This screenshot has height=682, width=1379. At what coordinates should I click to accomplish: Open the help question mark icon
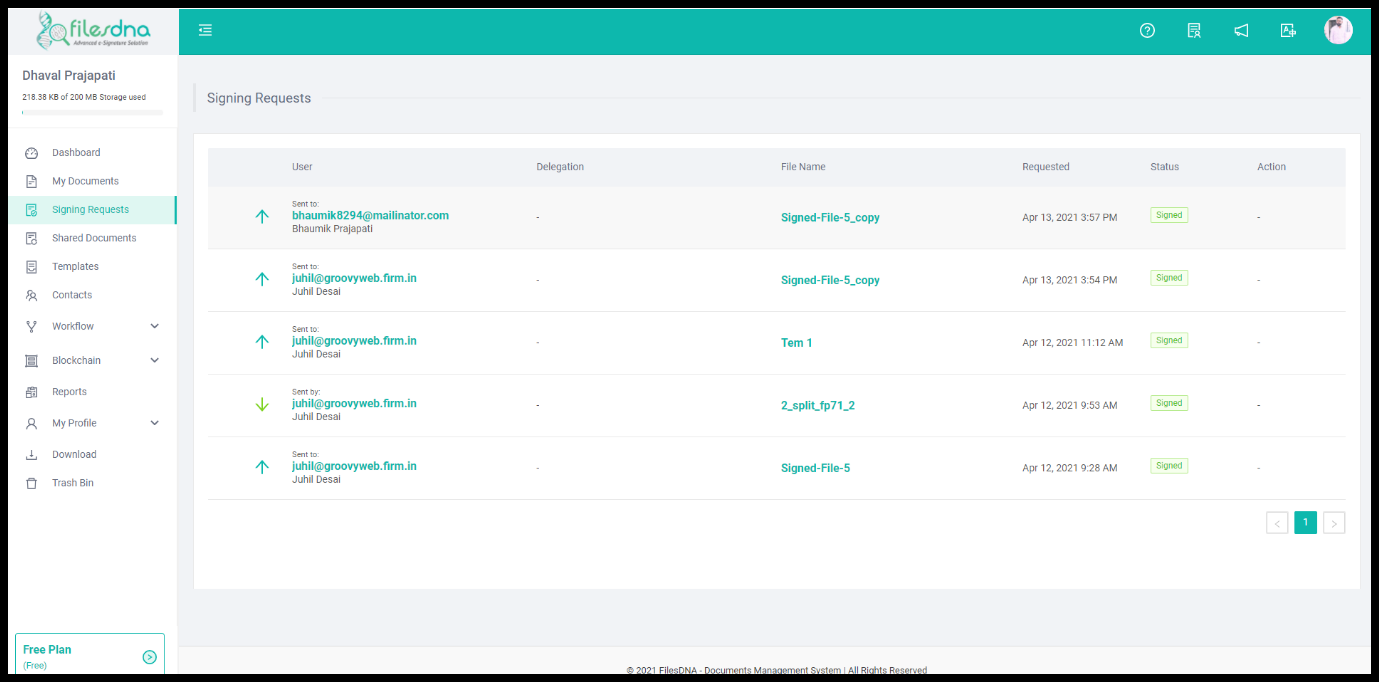click(x=1147, y=31)
